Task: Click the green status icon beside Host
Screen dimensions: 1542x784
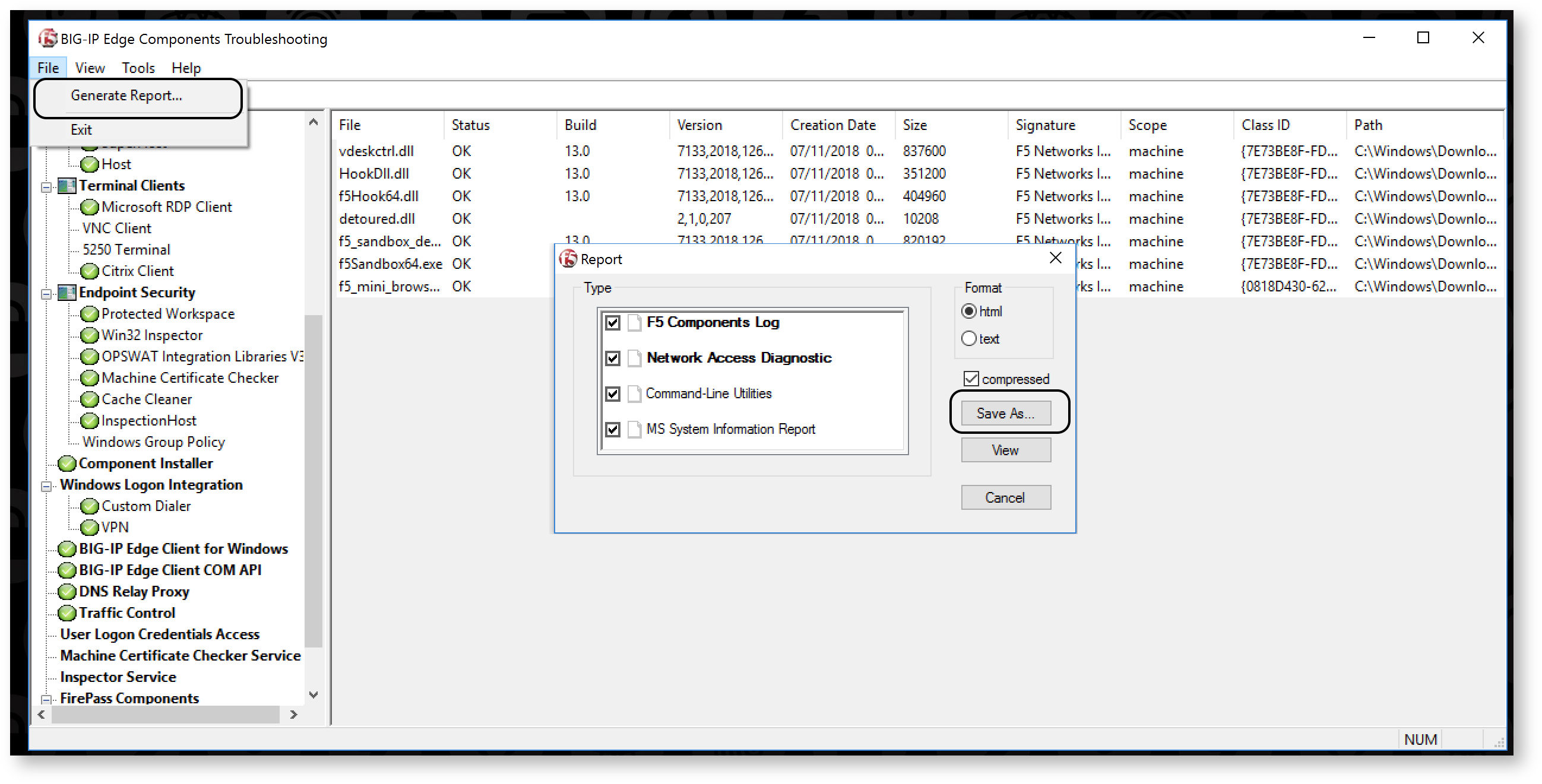Action: (89, 164)
